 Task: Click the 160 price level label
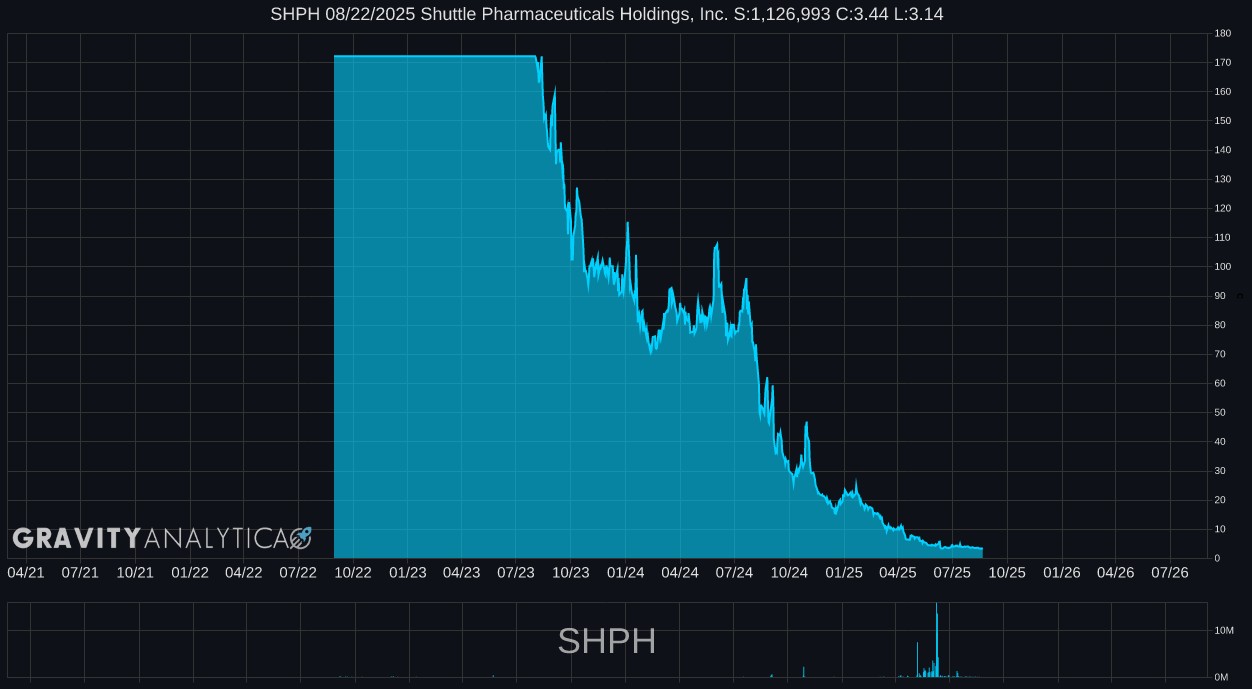pos(1222,92)
